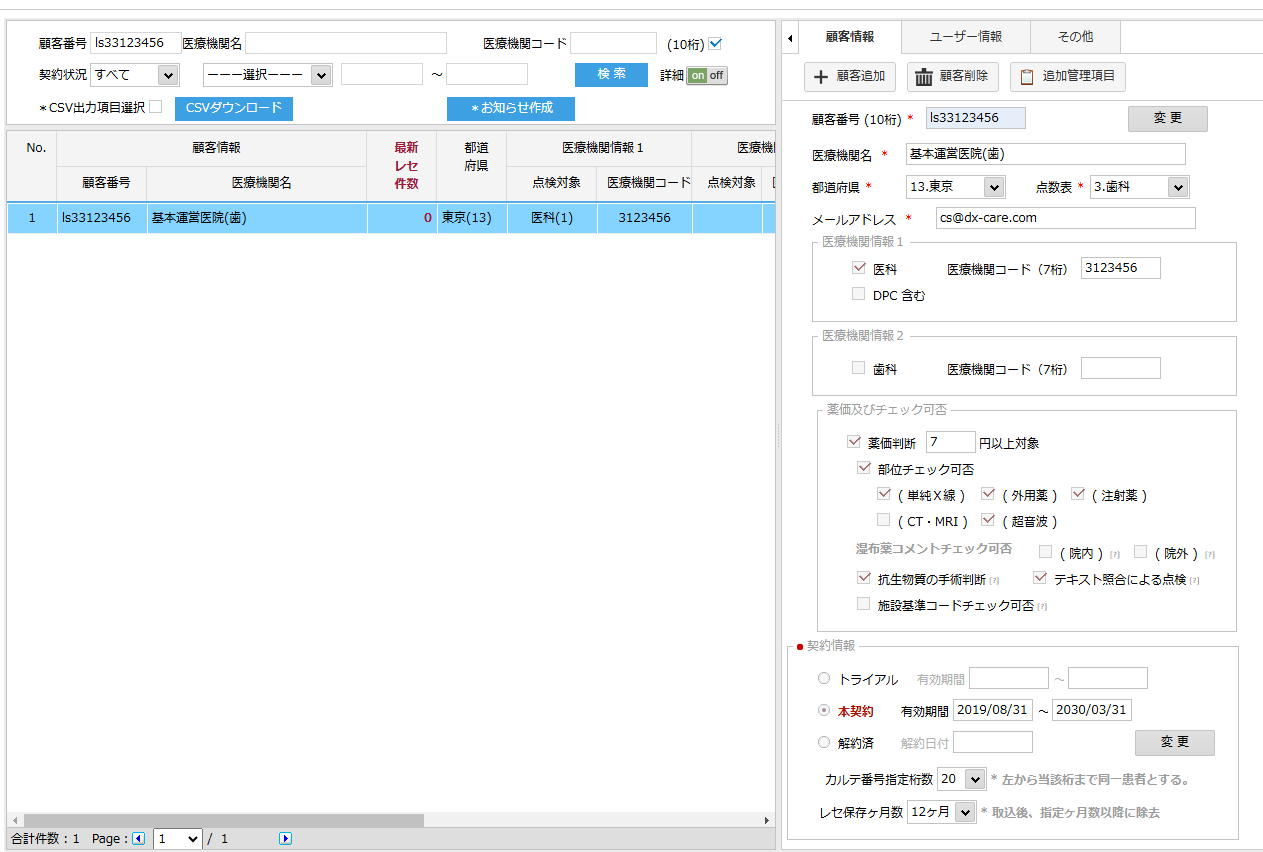Open page number dropdown
This screenshot has width=1263, height=852.
click(x=178, y=839)
